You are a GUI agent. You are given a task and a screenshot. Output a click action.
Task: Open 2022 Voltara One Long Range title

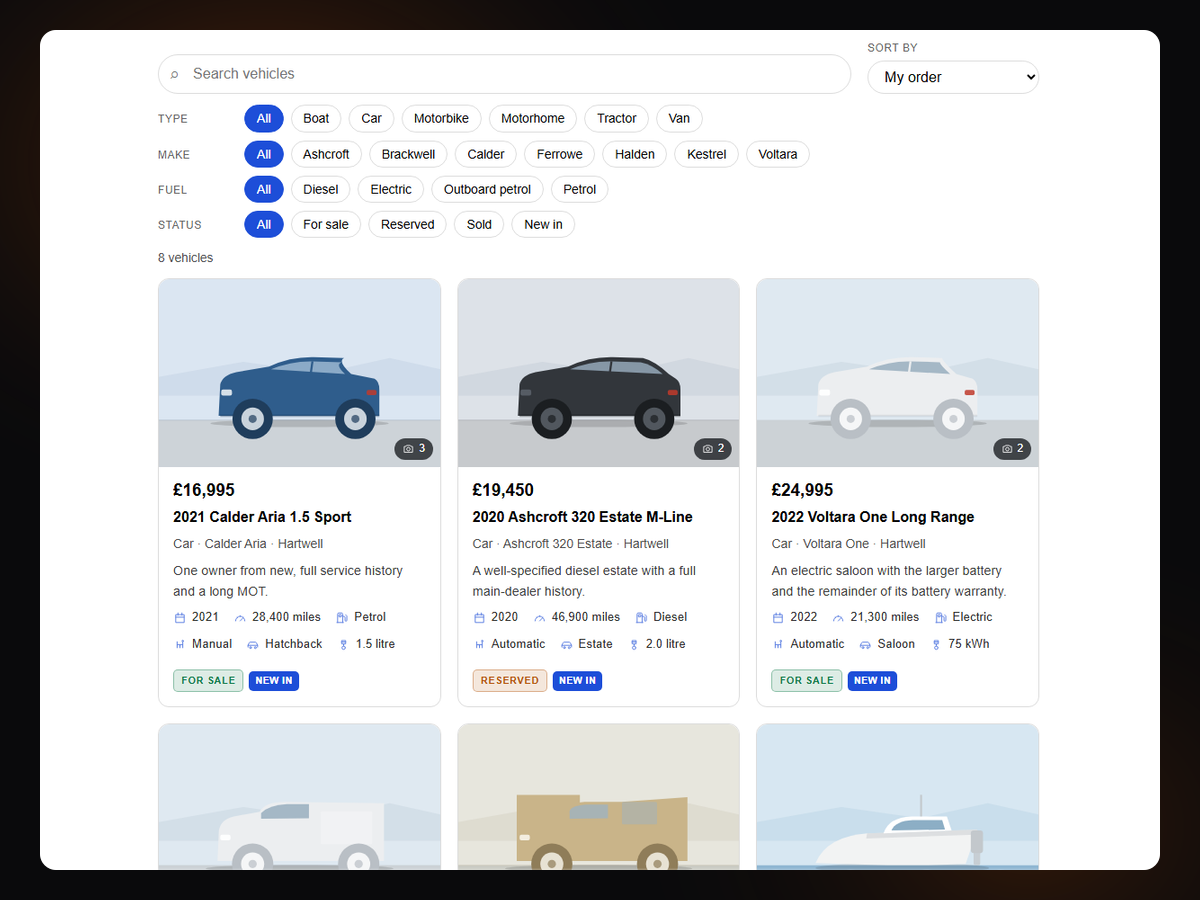[x=872, y=517]
